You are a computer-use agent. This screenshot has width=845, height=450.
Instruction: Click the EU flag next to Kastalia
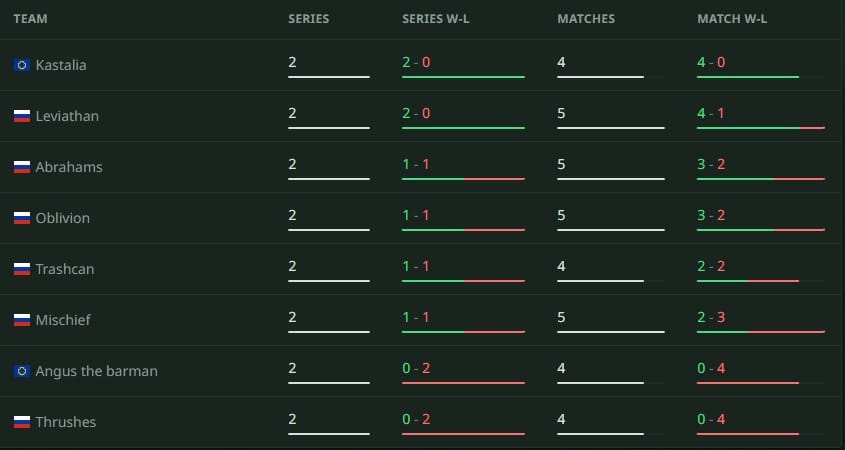[22, 65]
